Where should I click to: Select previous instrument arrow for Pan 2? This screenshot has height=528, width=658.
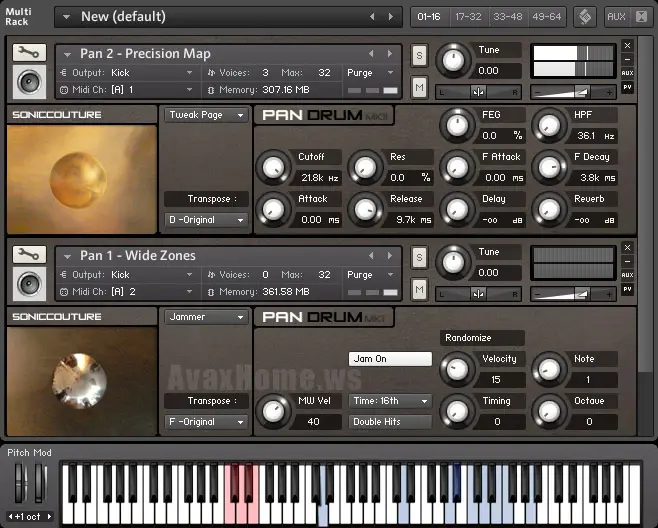(371, 54)
